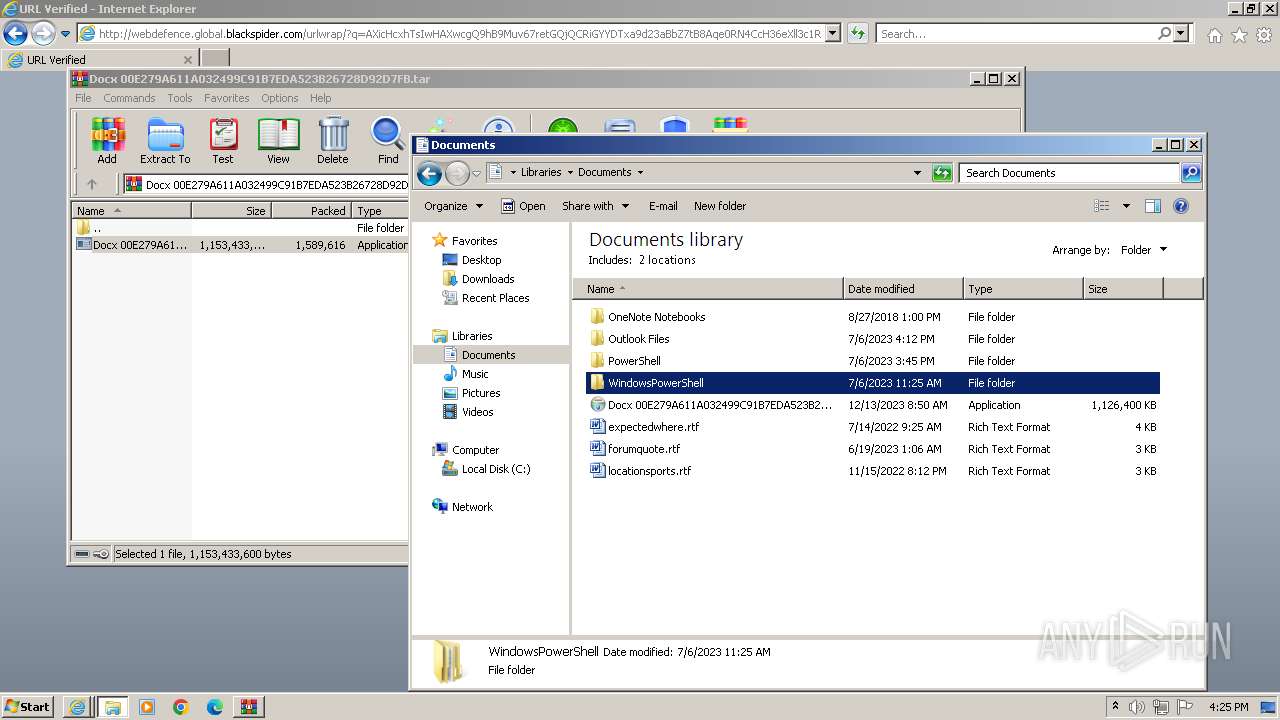Click Internet Explorer back button

(x=15, y=34)
